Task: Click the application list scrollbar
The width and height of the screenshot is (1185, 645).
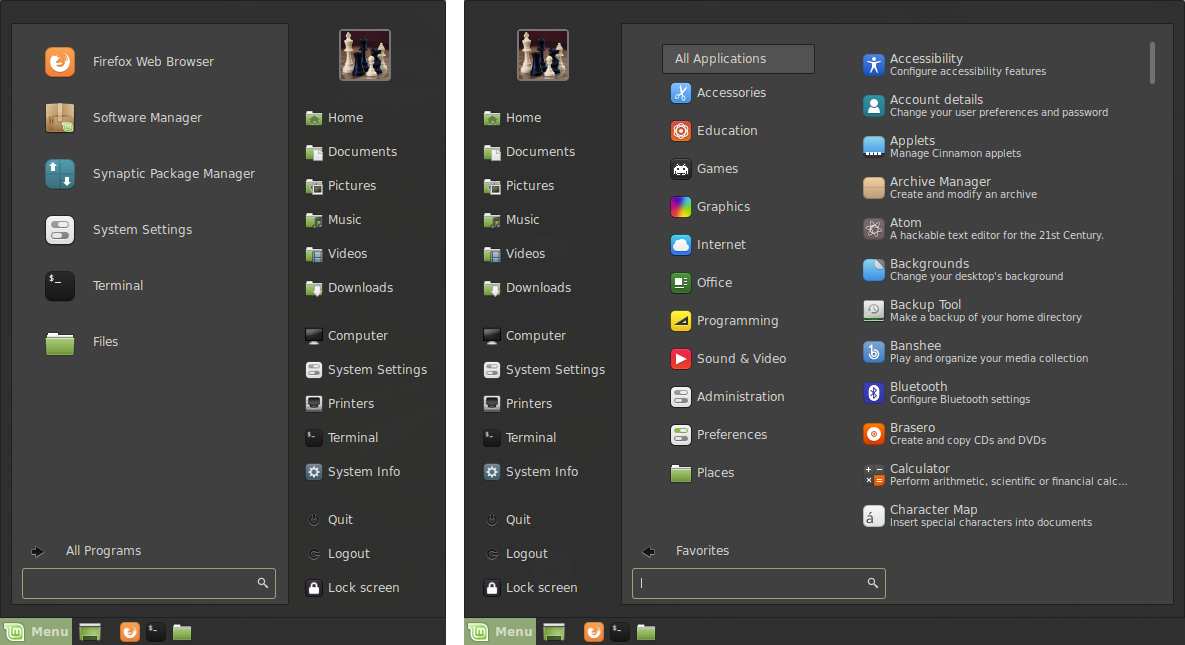Action: coord(1152,63)
